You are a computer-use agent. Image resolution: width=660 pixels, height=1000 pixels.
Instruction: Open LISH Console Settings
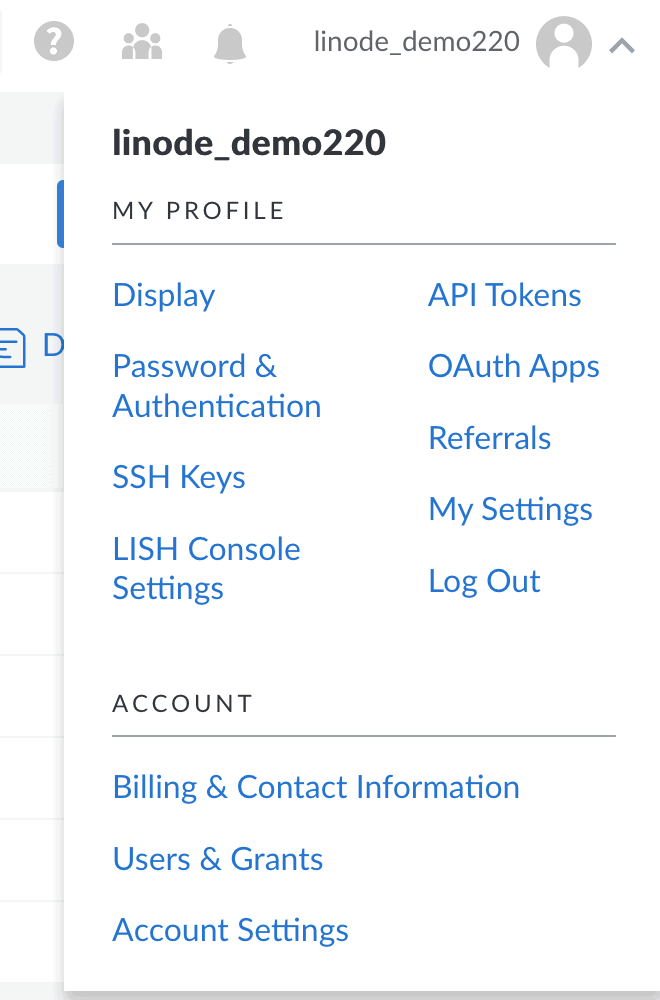[x=206, y=568]
